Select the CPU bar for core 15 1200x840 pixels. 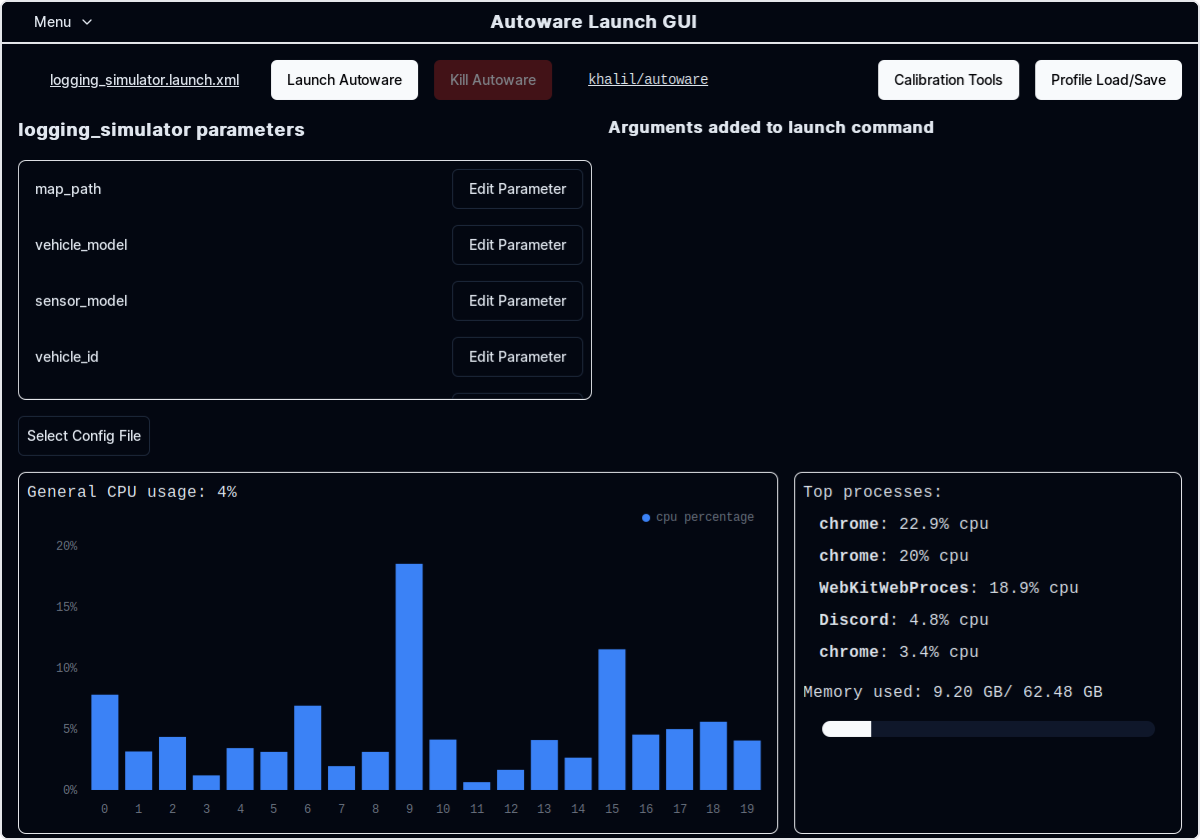click(611, 720)
